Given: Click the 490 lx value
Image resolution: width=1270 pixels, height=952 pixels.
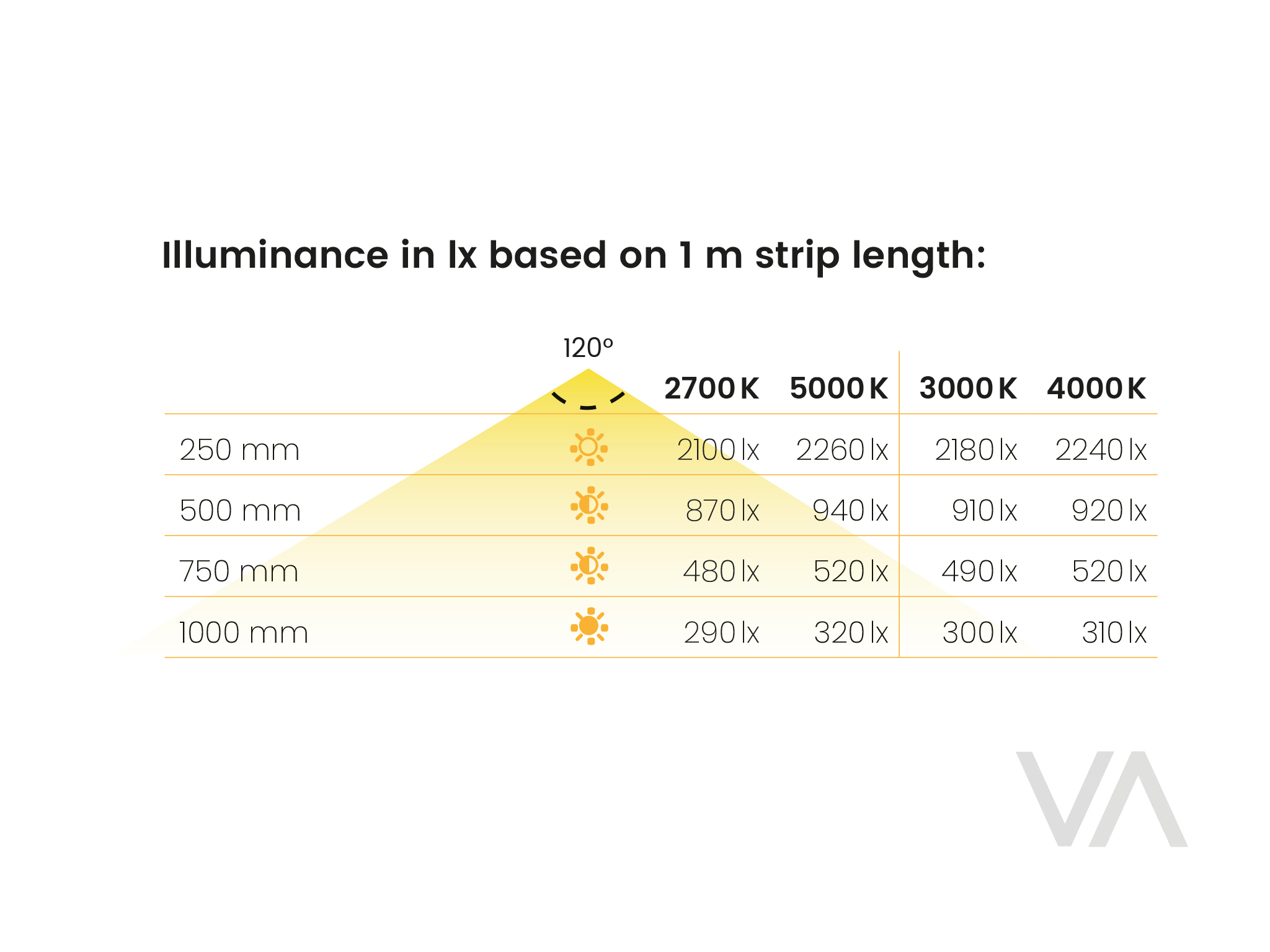Looking at the screenshot, I should click(979, 571).
